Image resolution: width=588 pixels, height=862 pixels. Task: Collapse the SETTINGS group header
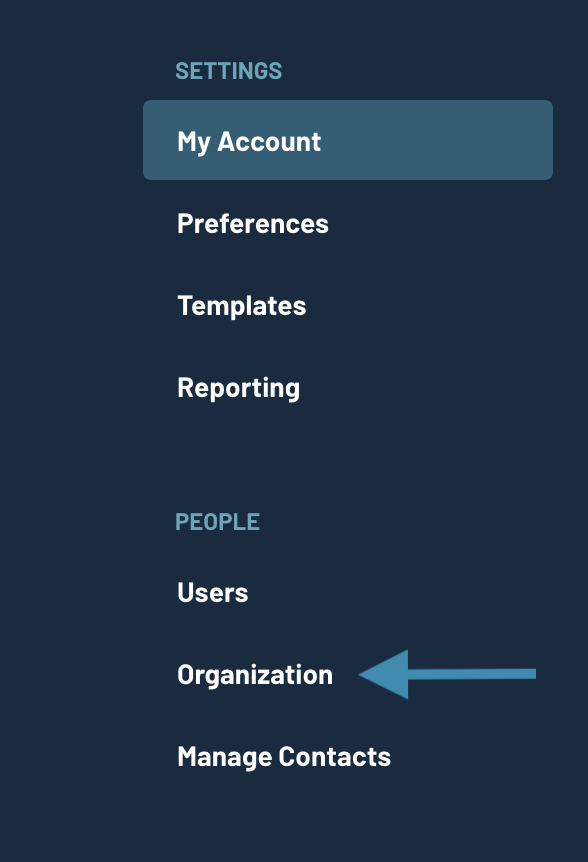point(229,71)
